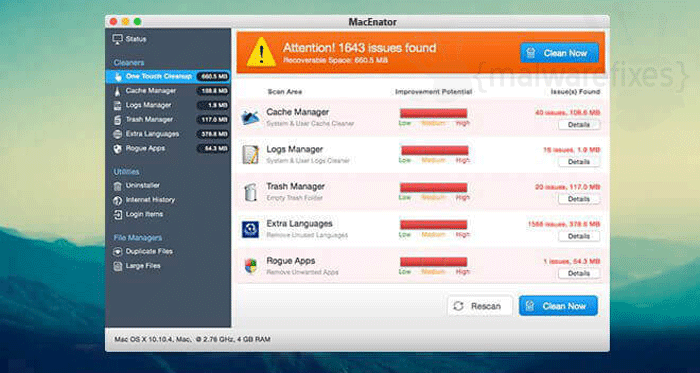The width and height of the screenshot is (700, 373).
Task: Click the Trash Manager sidebar icon
Action: click(117, 120)
